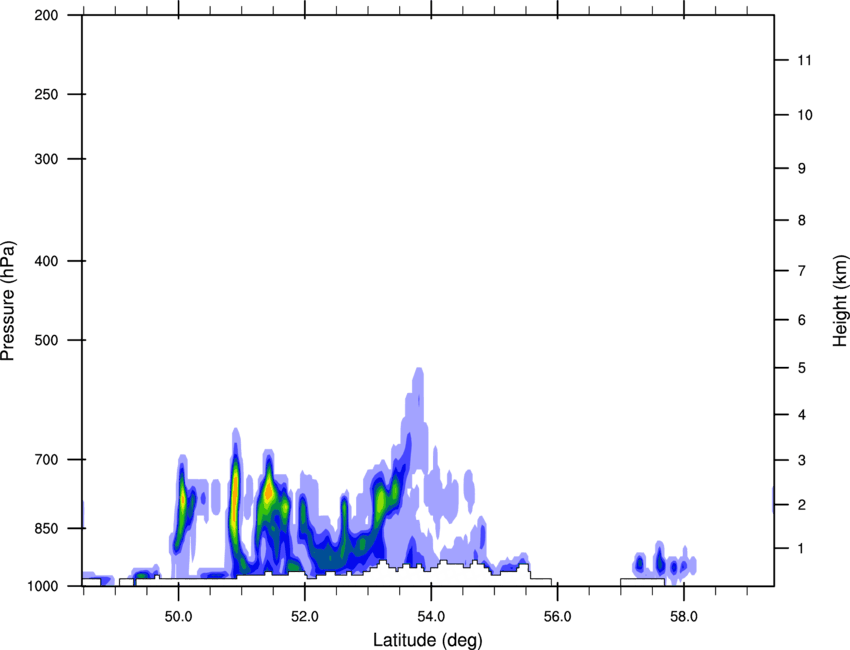Click the 10 km height label
The height and width of the screenshot is (650, 850).
(x=804, y=115)
